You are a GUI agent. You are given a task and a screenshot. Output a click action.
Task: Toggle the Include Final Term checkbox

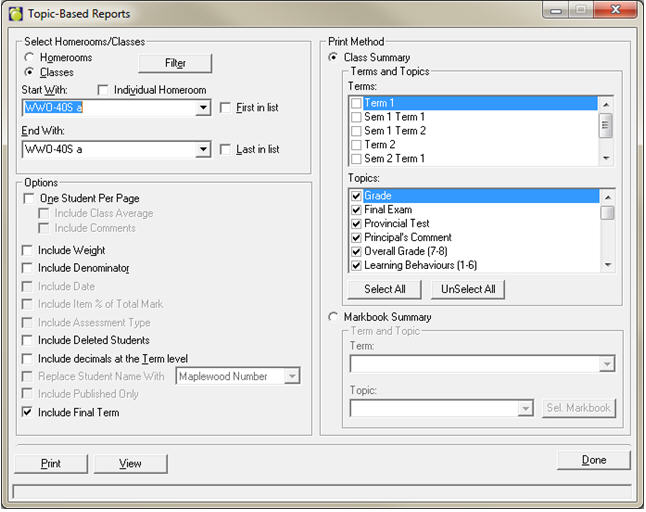pyautogui.click(x=29, y=413)
